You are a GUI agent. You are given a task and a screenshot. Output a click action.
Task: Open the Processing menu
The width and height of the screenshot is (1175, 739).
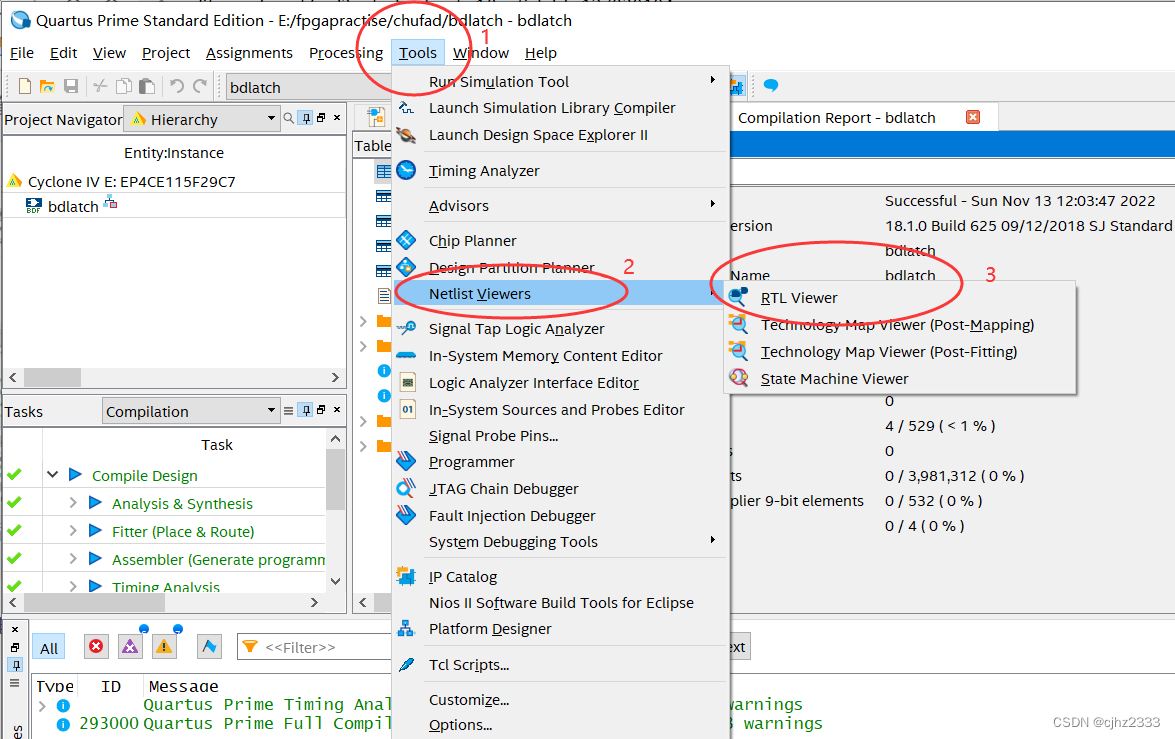[x=345, y=52]
